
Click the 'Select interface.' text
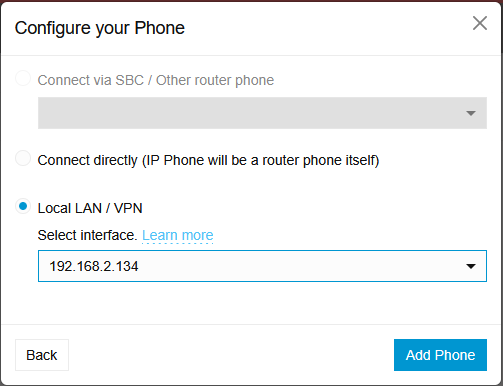point(87,235)
